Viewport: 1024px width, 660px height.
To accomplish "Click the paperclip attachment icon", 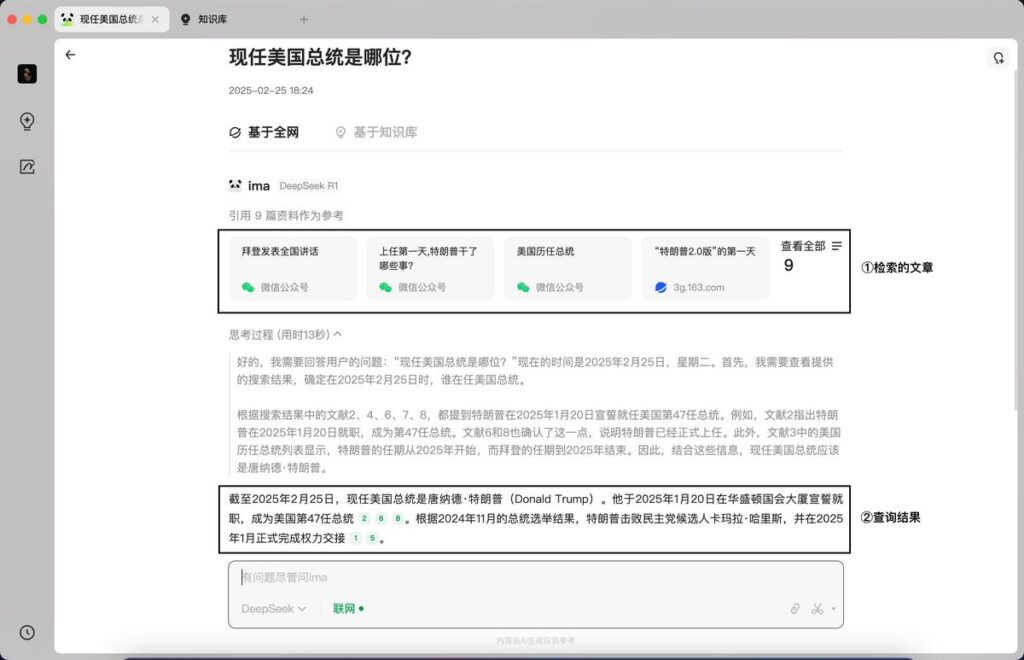I will point(795,608).
